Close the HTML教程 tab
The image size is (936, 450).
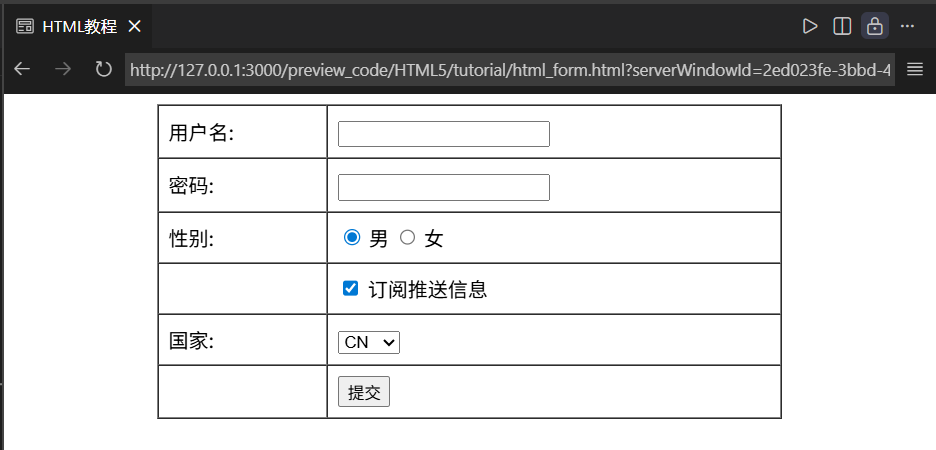click(x=134, y=26)
